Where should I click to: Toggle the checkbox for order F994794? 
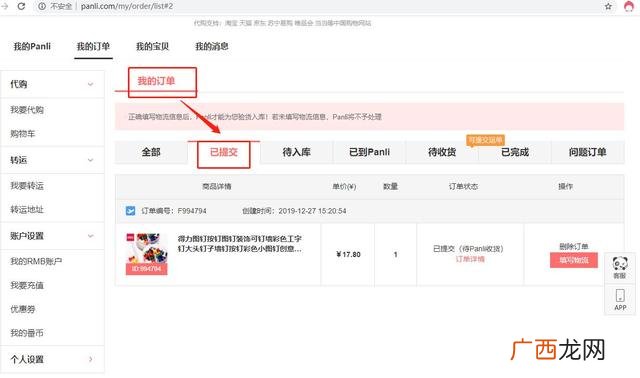tap(130, 211)
